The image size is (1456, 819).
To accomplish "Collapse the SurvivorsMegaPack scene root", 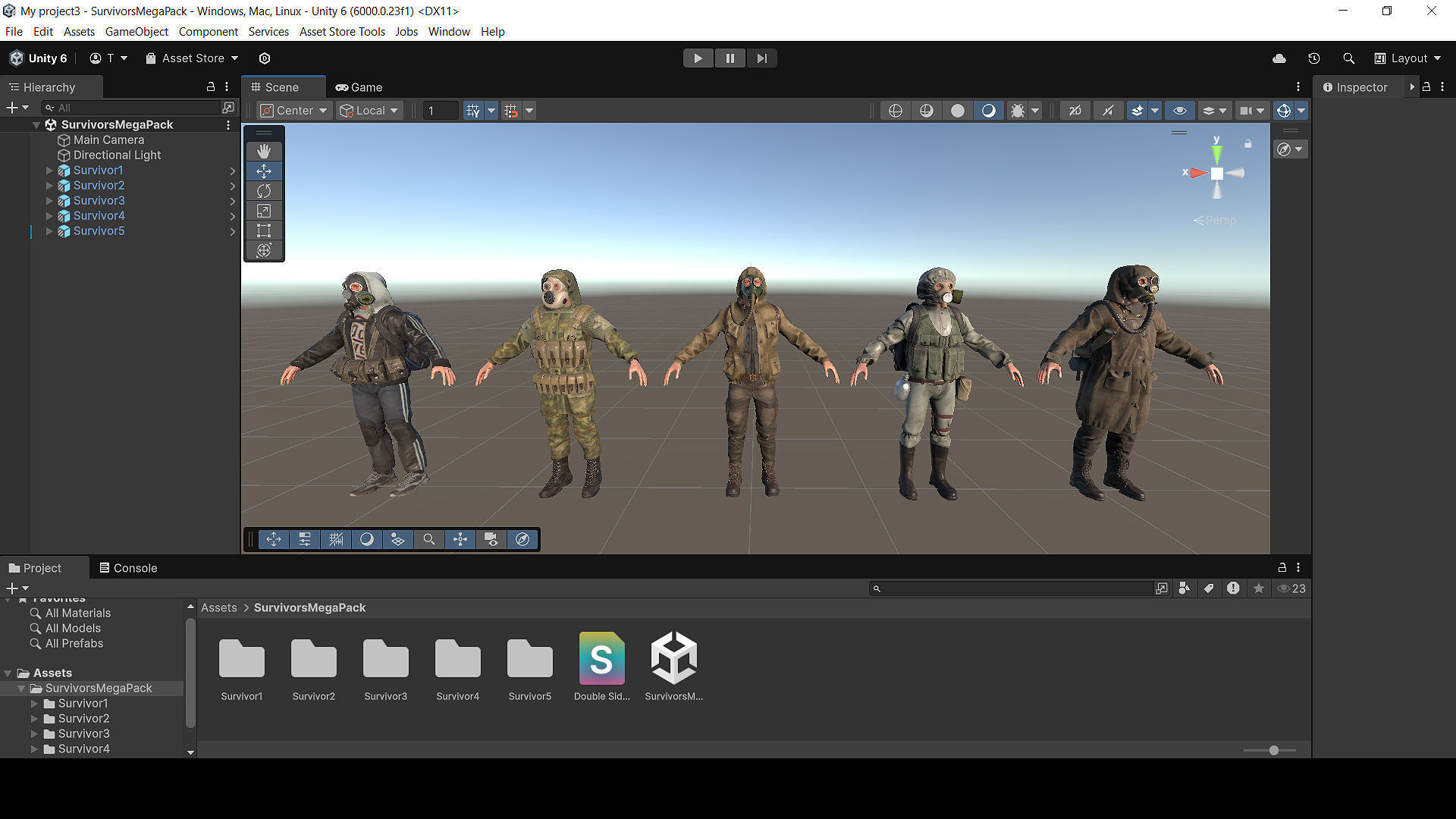I will [x=36, y=125].
